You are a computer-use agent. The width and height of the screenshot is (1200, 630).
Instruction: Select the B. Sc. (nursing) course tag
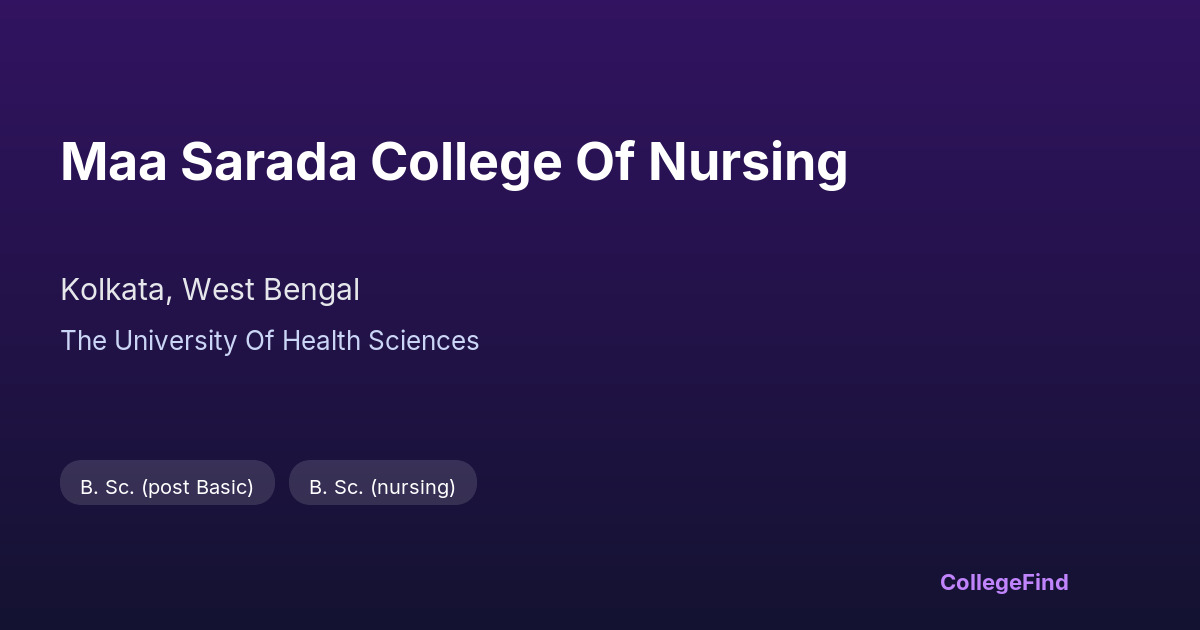[382, 487]
